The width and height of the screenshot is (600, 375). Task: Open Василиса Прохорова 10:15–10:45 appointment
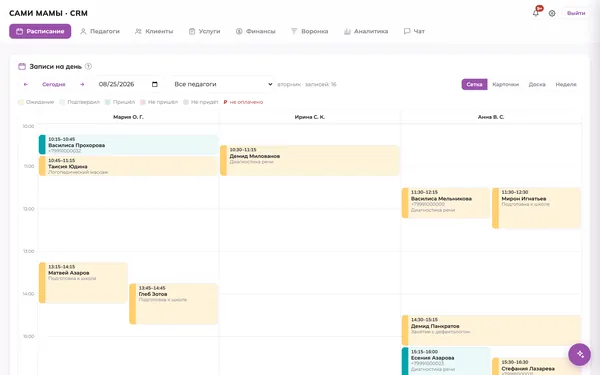pyautogui.click(x=129, y=145)
